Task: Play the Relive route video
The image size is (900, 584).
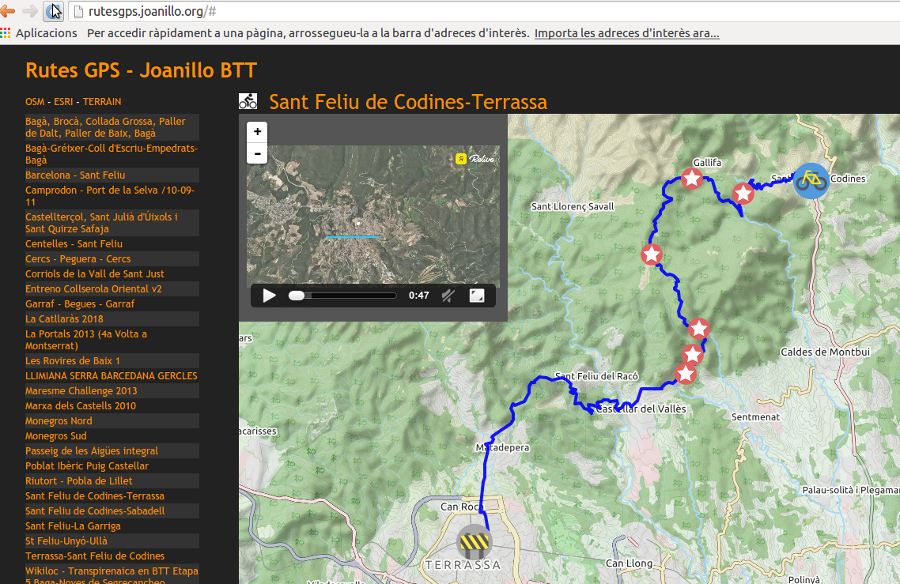Action: (x=269, y=296)
